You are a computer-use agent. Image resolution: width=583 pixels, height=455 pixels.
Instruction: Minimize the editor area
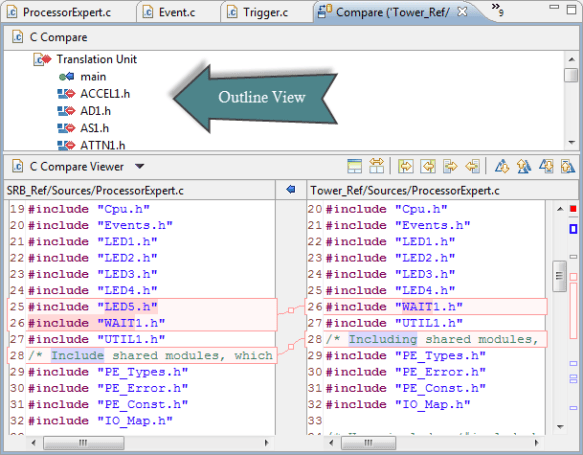coord(554,7)
